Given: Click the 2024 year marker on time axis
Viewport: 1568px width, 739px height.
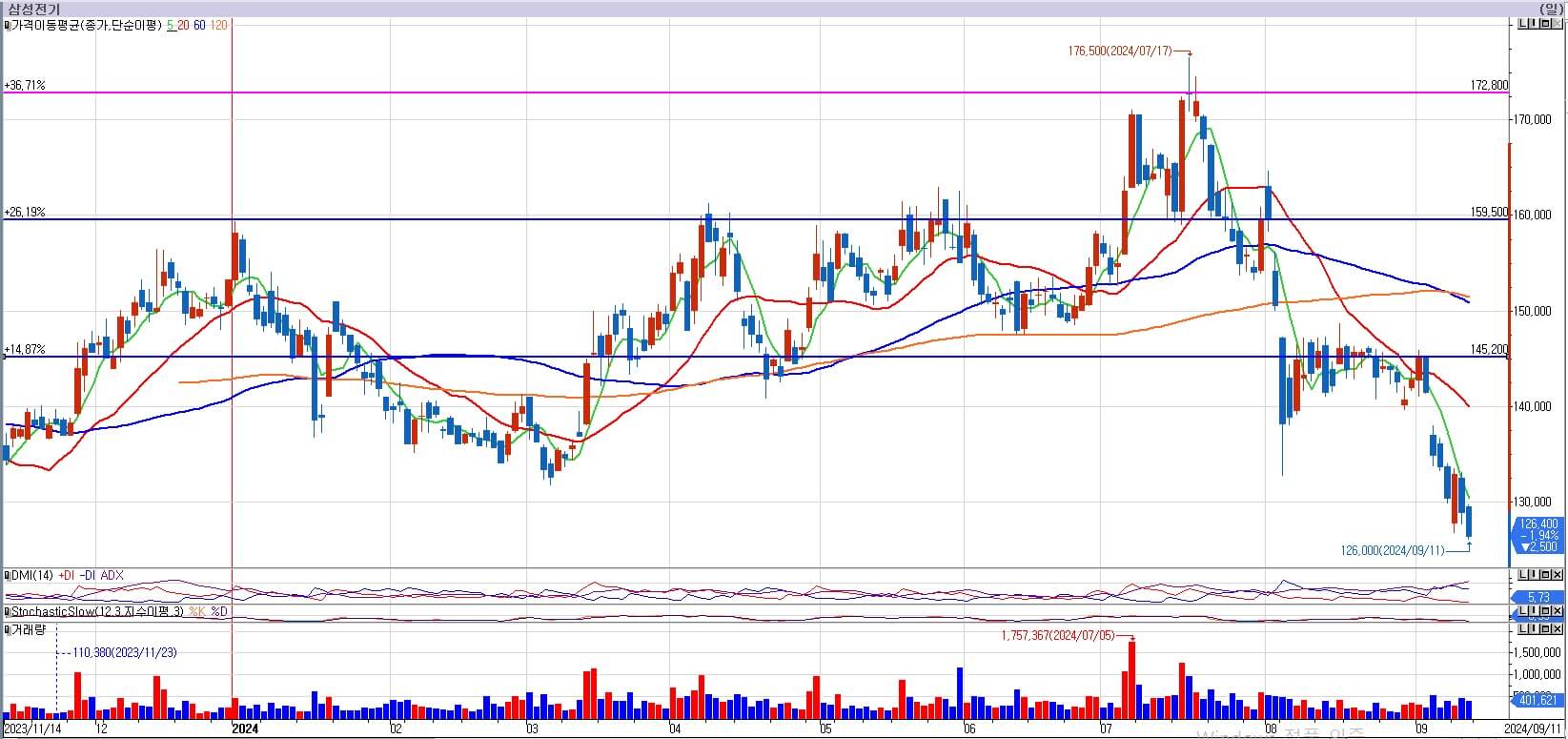Looking at the screenshot, I should 246,729.
